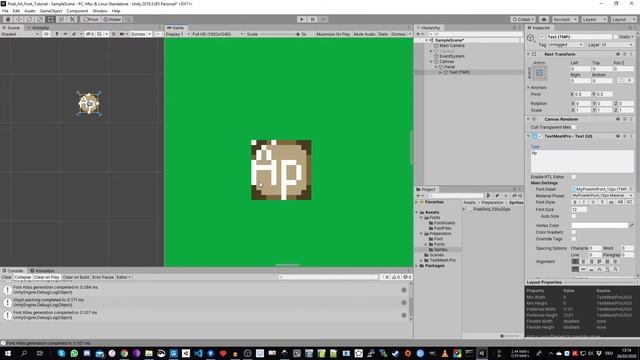Set left horizontal text alignment
640x360 pixels.
click(x=575, y=261)
